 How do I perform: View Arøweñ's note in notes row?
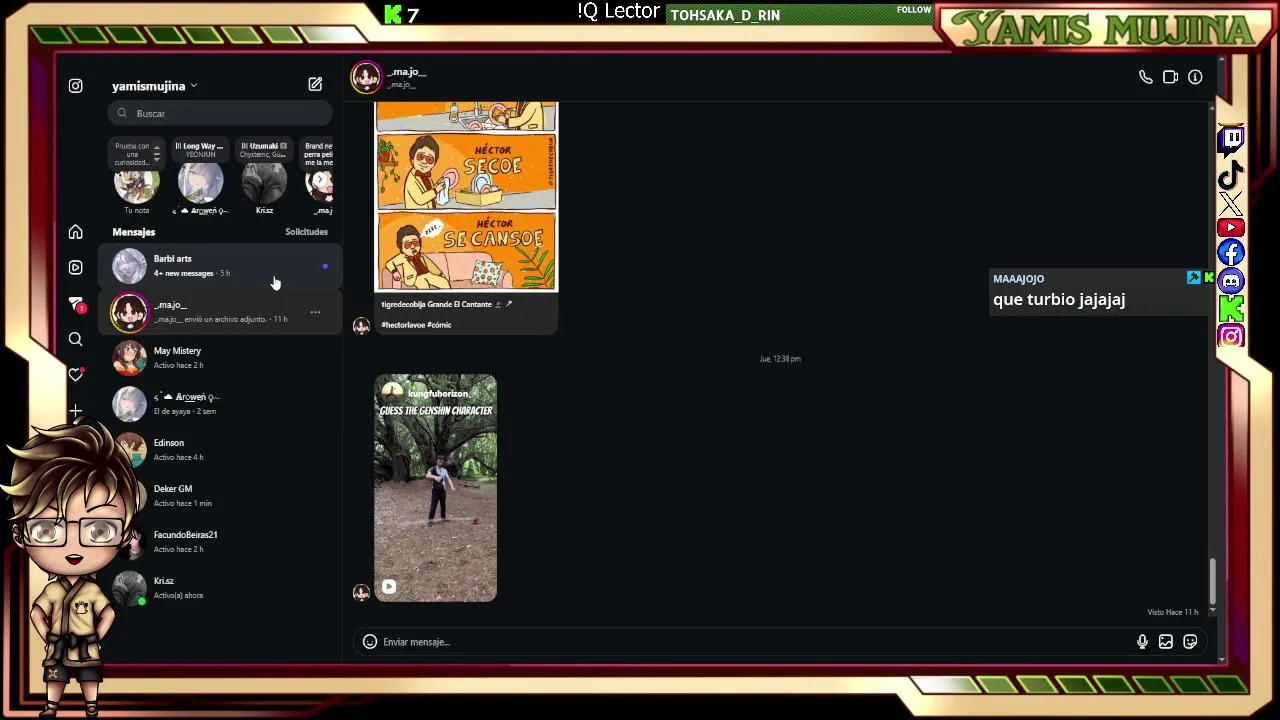[200, 178]
